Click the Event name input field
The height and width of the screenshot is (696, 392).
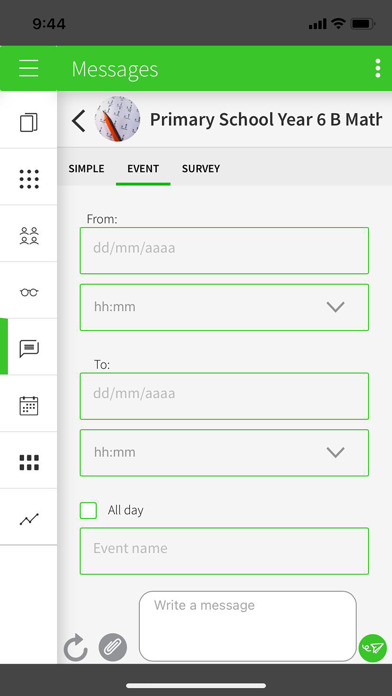(224, 551)
